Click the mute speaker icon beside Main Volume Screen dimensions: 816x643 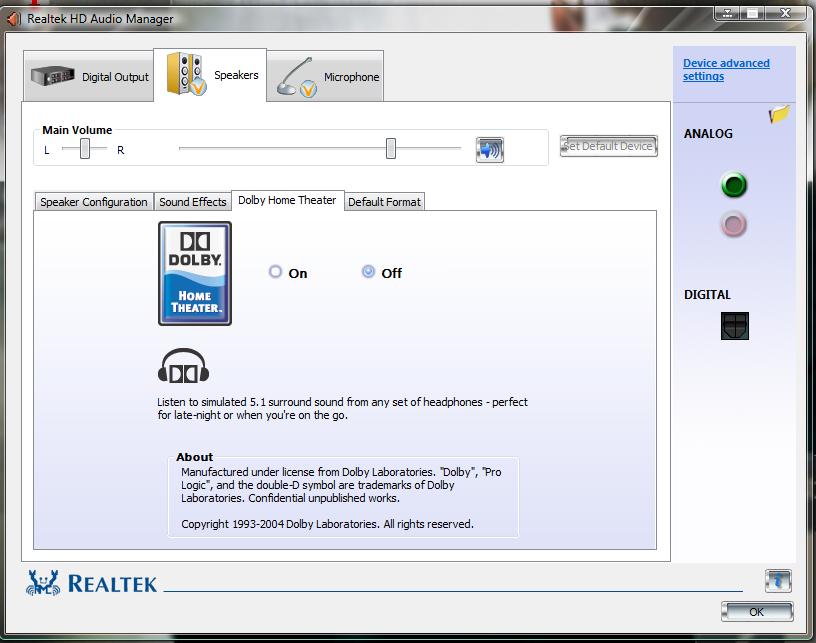(489, 150)
